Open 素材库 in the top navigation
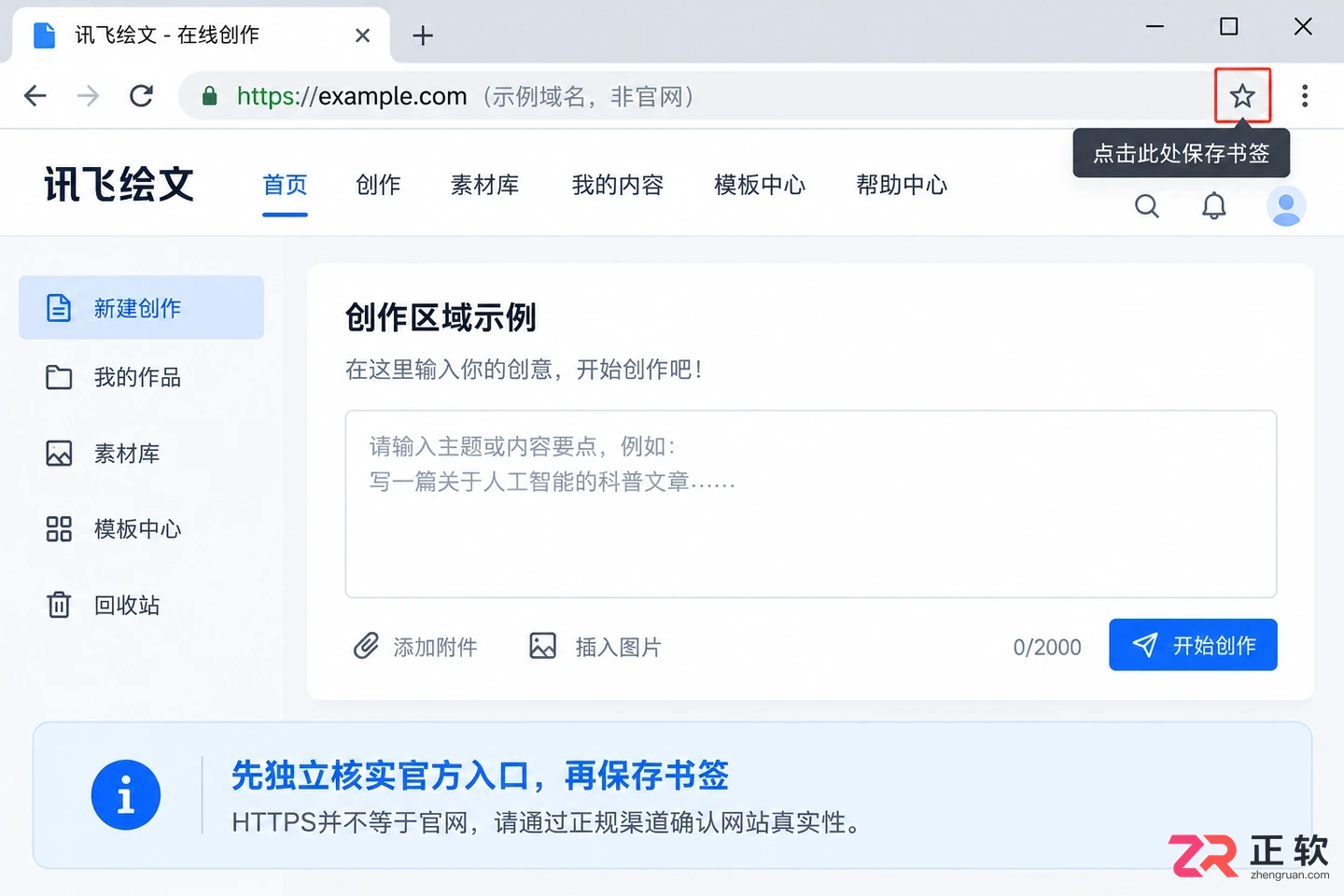 (x=484, y=185)
